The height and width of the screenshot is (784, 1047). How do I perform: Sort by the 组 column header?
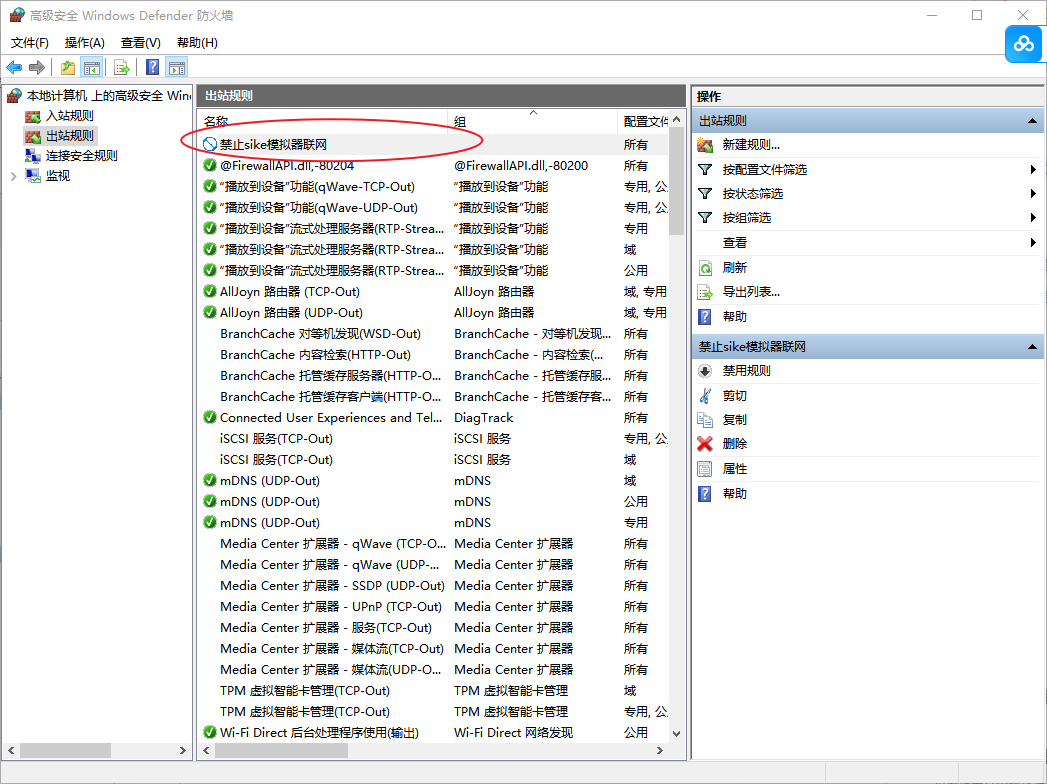click(x=532, y=122)
